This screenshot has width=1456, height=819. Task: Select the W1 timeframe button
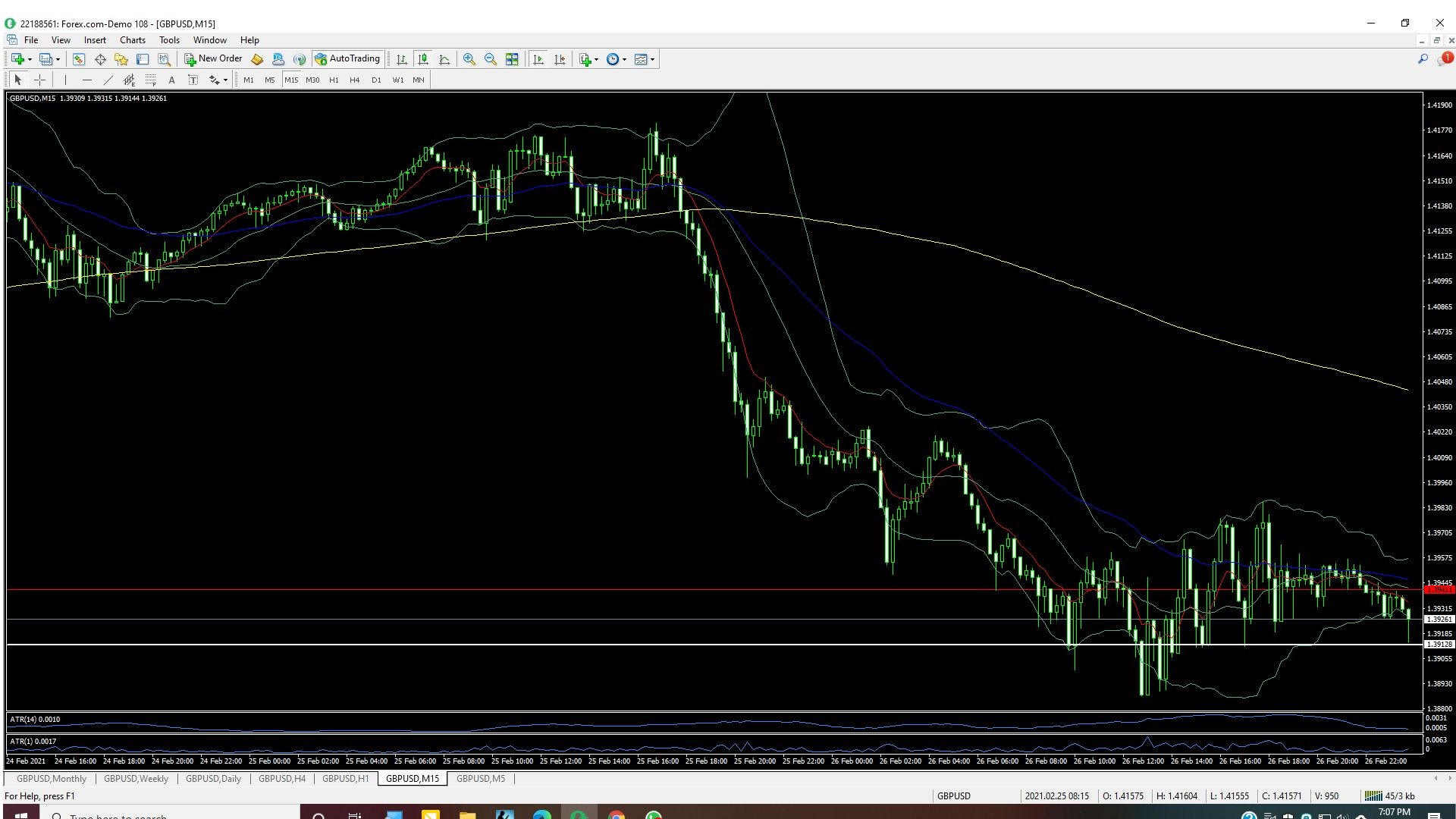click(398, 80)
